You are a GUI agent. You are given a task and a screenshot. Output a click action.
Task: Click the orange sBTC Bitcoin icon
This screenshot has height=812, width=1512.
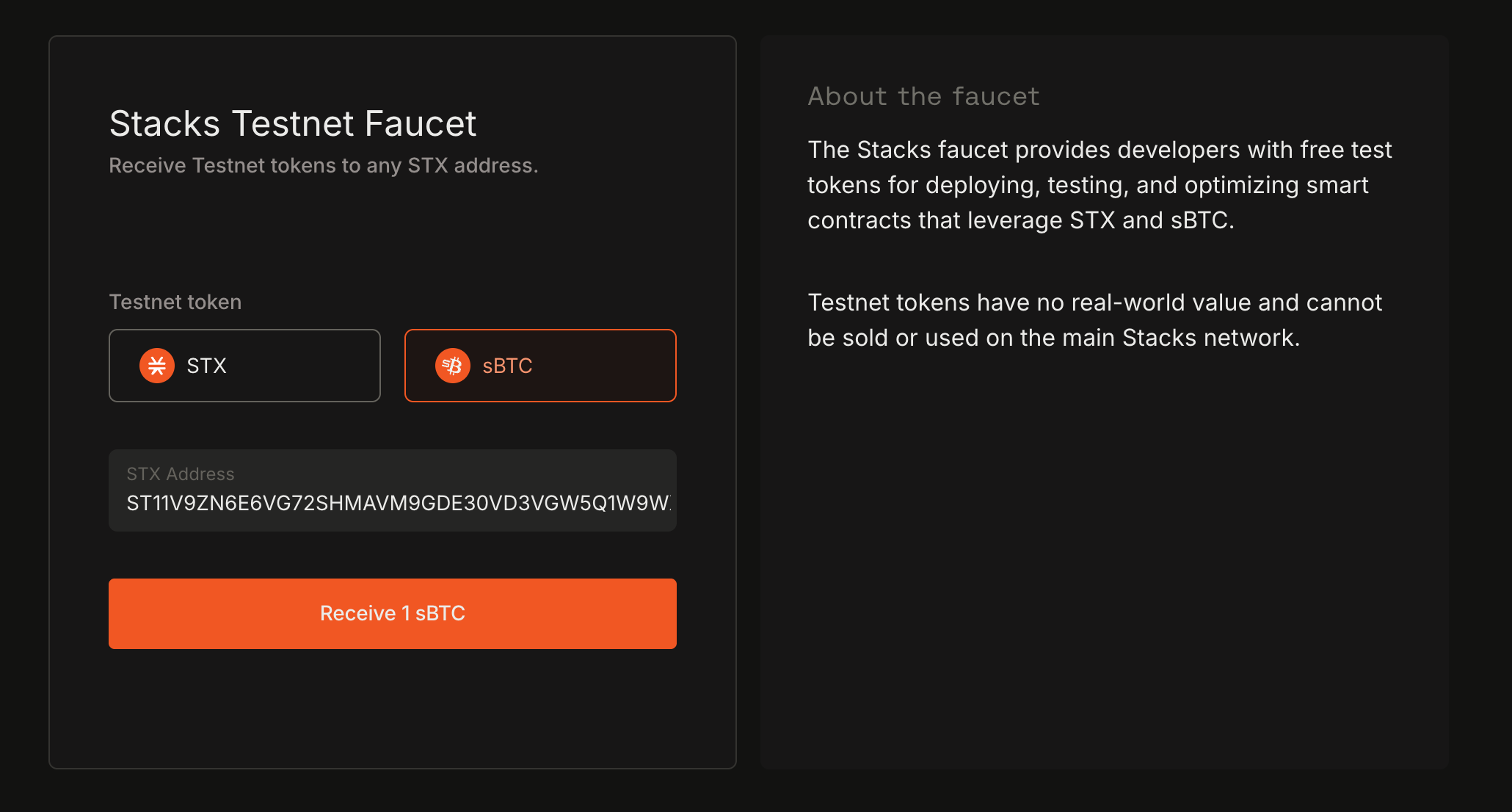tap(453, 366)
